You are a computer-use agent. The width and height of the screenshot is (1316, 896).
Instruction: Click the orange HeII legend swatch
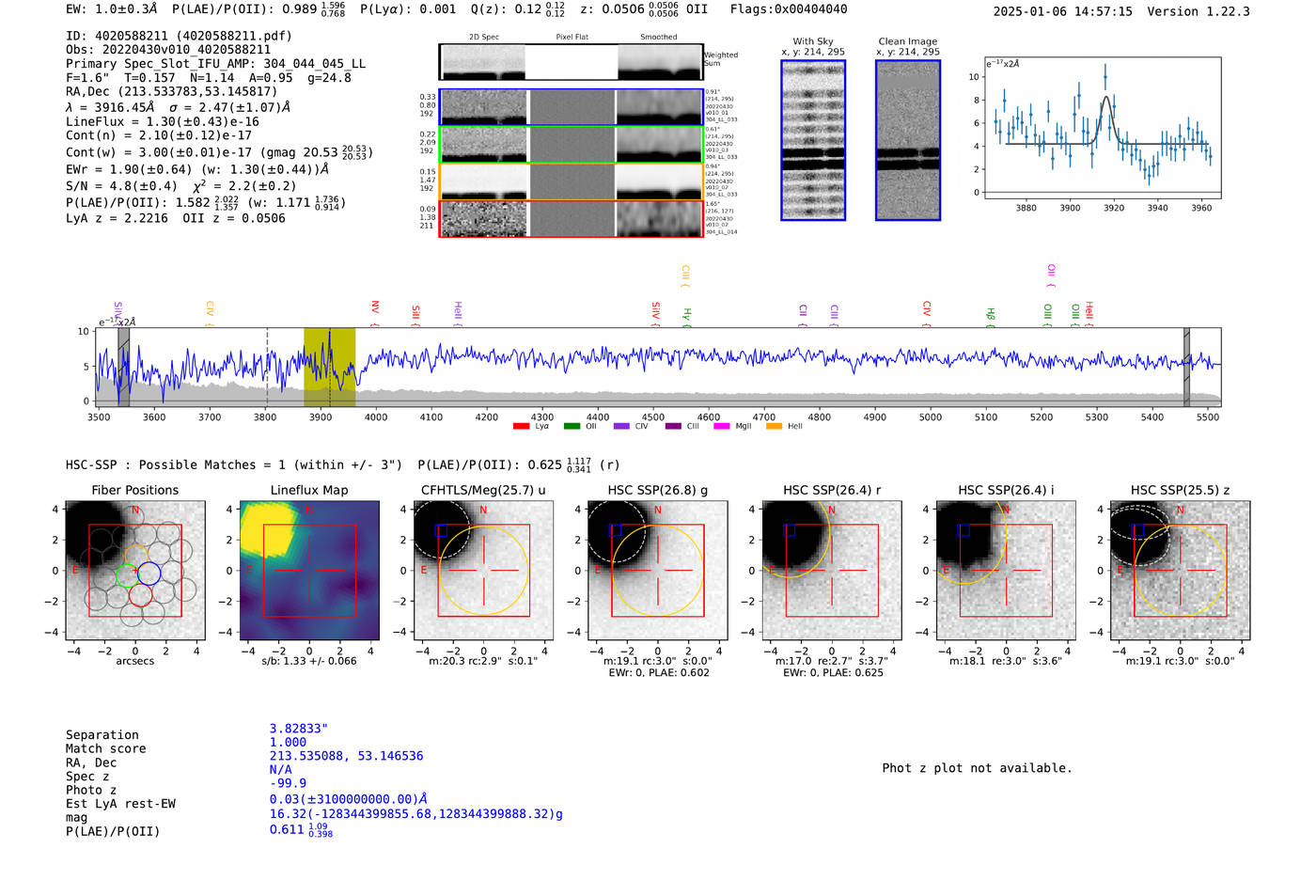[x=774, y=427]
